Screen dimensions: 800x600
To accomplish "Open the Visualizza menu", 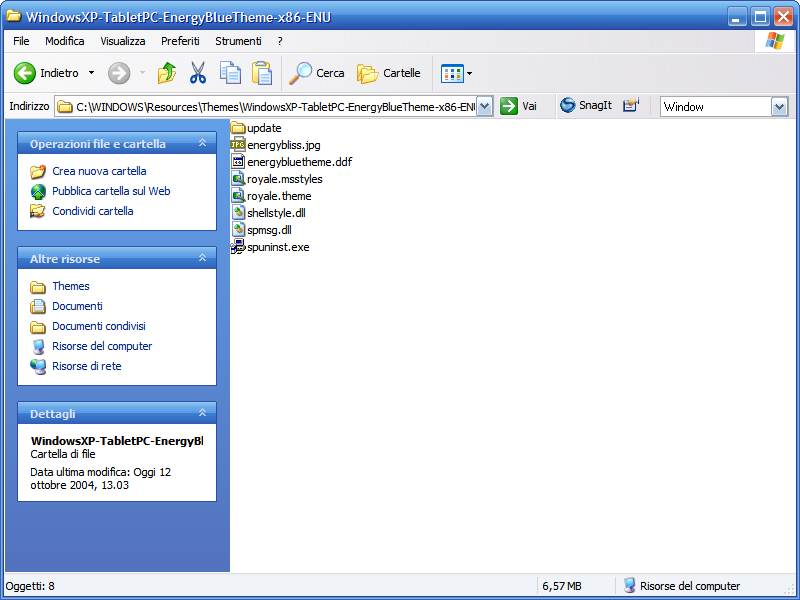I will pyautogui.click(x=122, y=41).
